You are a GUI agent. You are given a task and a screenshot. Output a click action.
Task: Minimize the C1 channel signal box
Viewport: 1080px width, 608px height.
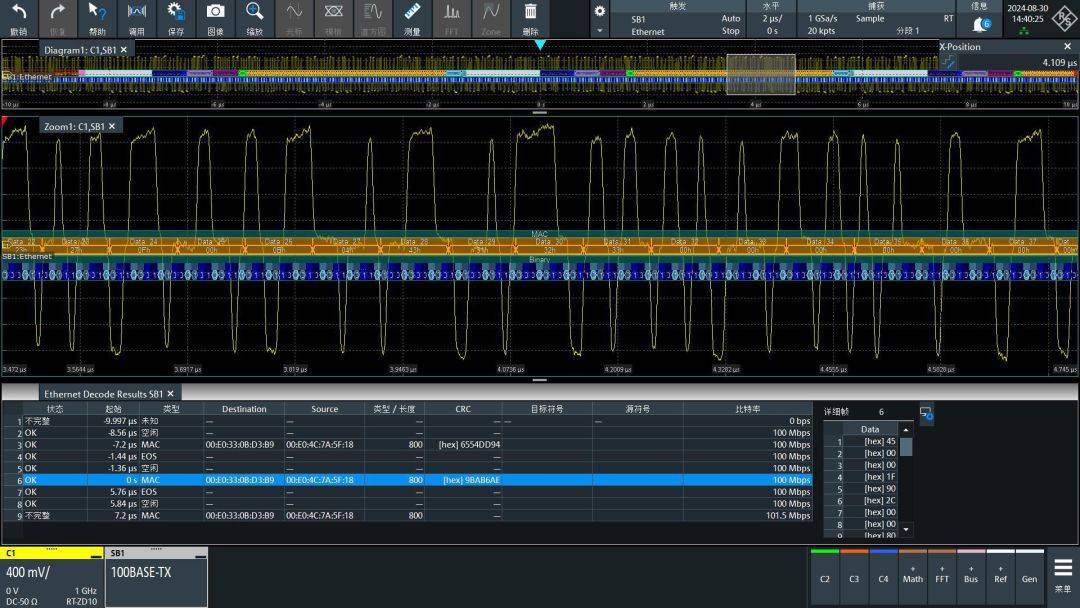pyautogui.click(x=95, y=554)
